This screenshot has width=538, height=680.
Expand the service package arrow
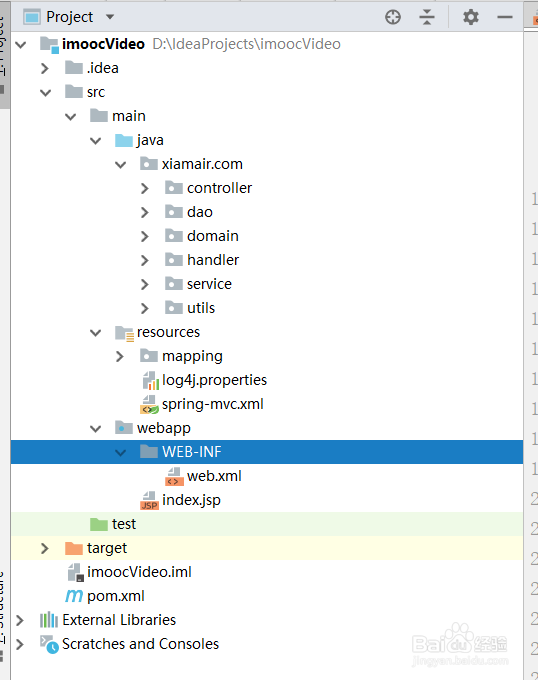pyautogui.click(x=145, y=284)
